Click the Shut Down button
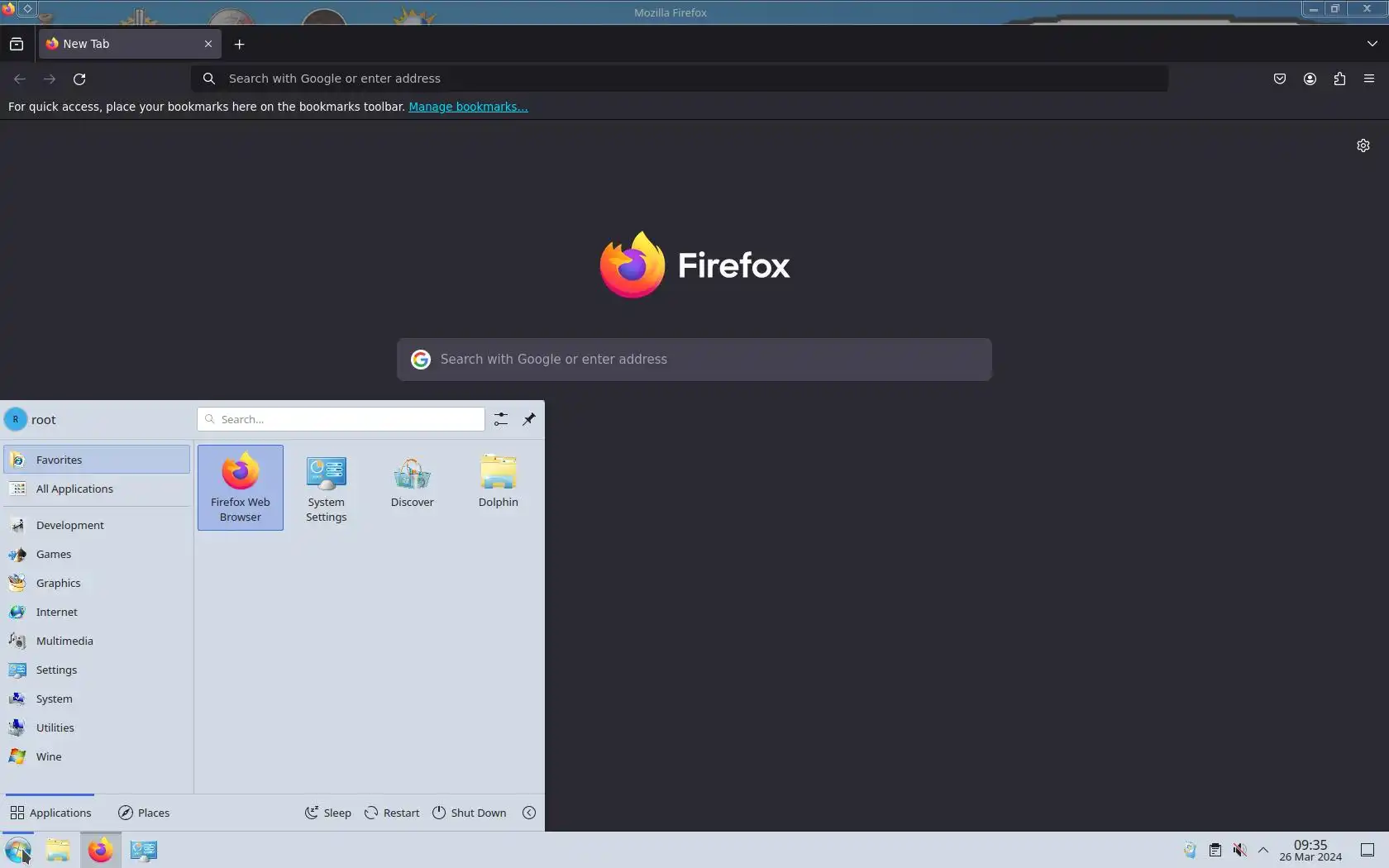Image resolution: width=1389 pixels, height=868 pixels. coord(469,813)
